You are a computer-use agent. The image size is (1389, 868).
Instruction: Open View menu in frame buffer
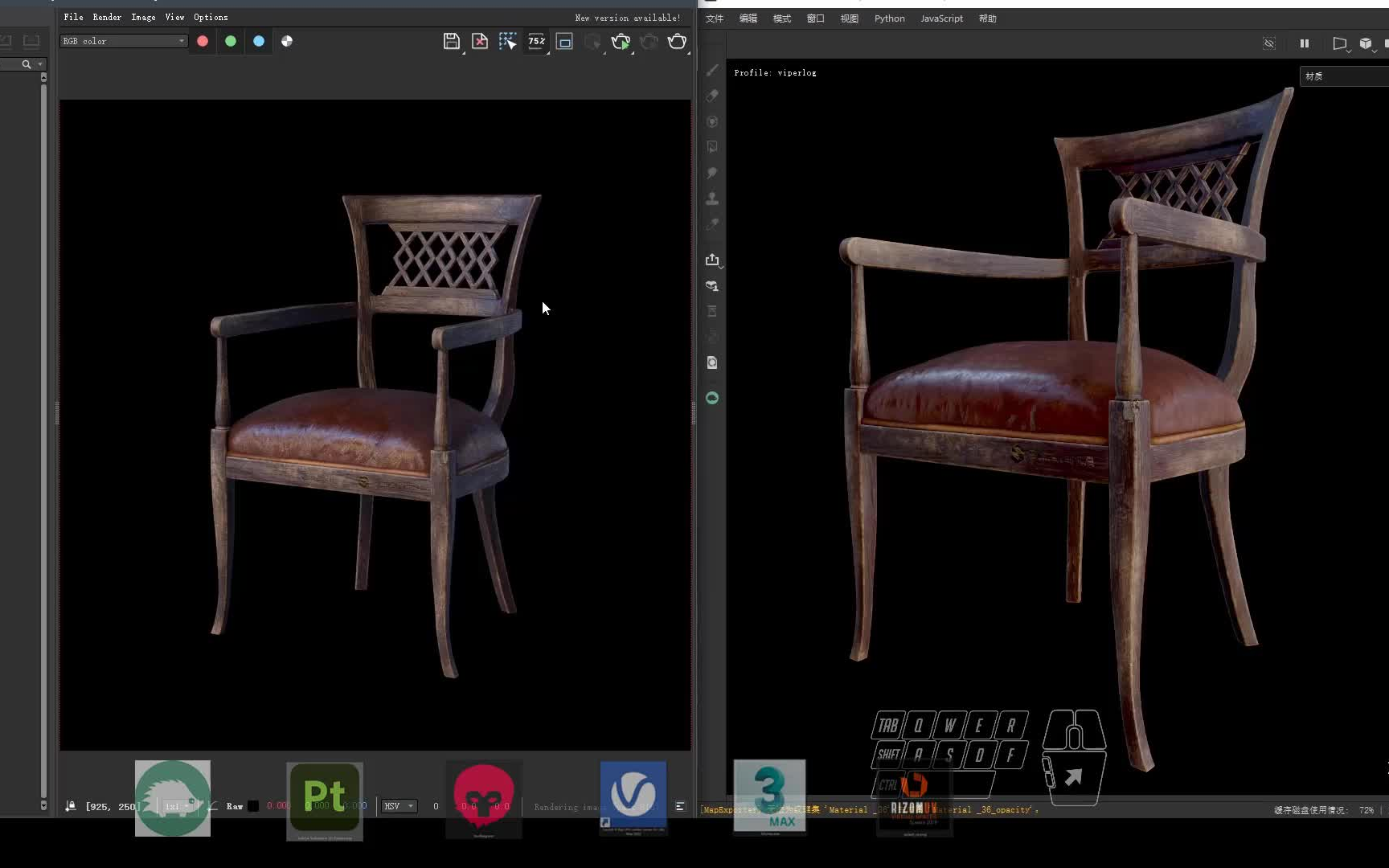[x=174, y=17]
